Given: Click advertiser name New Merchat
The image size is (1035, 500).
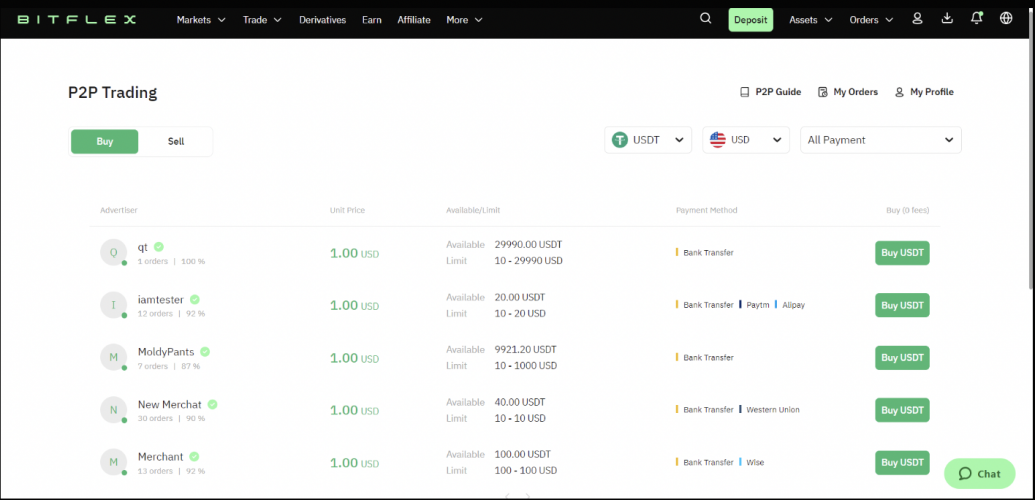Looking at the screenshot, I should tap(170, 405).
